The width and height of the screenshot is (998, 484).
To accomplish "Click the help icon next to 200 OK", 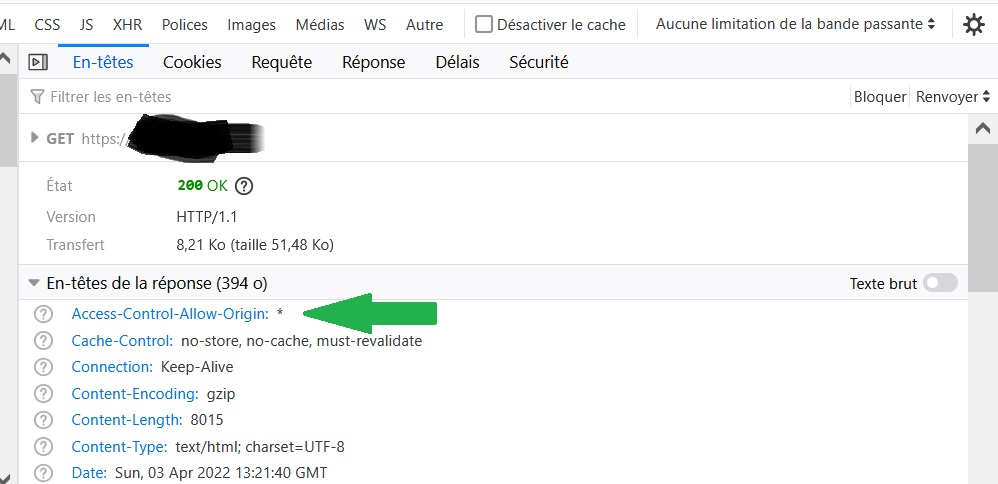I will (x=244, y=186).
